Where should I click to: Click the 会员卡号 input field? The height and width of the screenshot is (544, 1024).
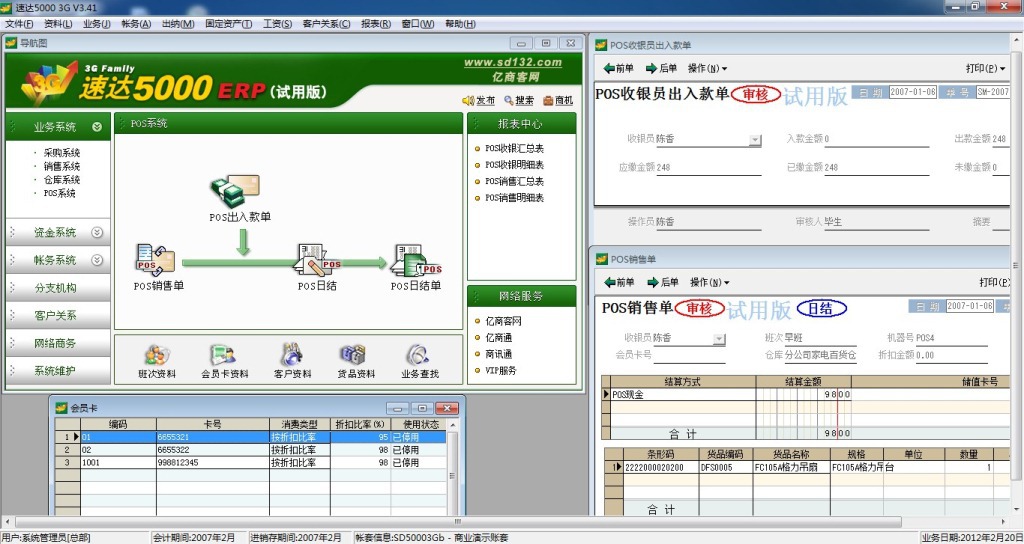690,355
